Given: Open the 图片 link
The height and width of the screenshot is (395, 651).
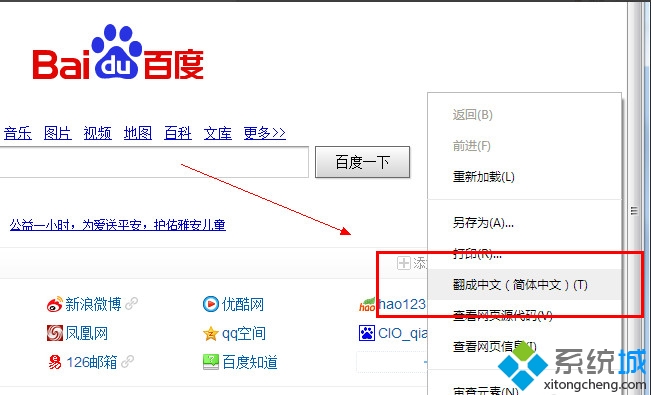Looking at the screenshot, I should click(58, 133).
